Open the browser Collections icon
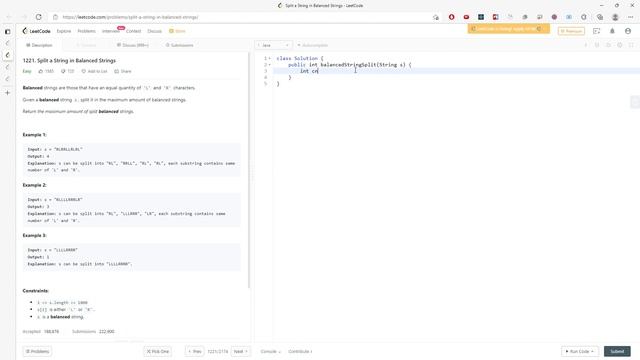The height and width of the screenshot is (360, 640). 600,17
